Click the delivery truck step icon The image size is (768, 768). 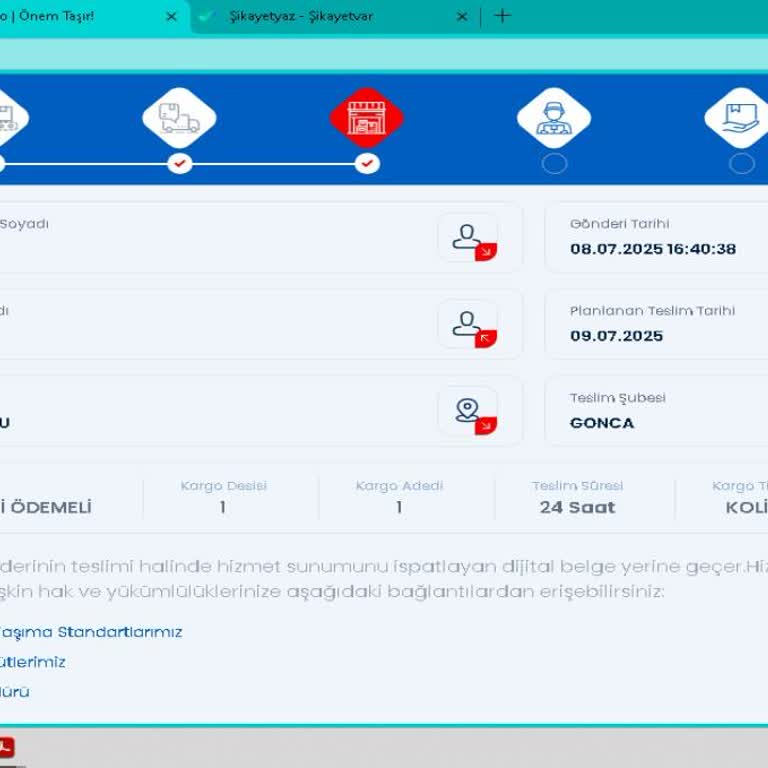179,118
